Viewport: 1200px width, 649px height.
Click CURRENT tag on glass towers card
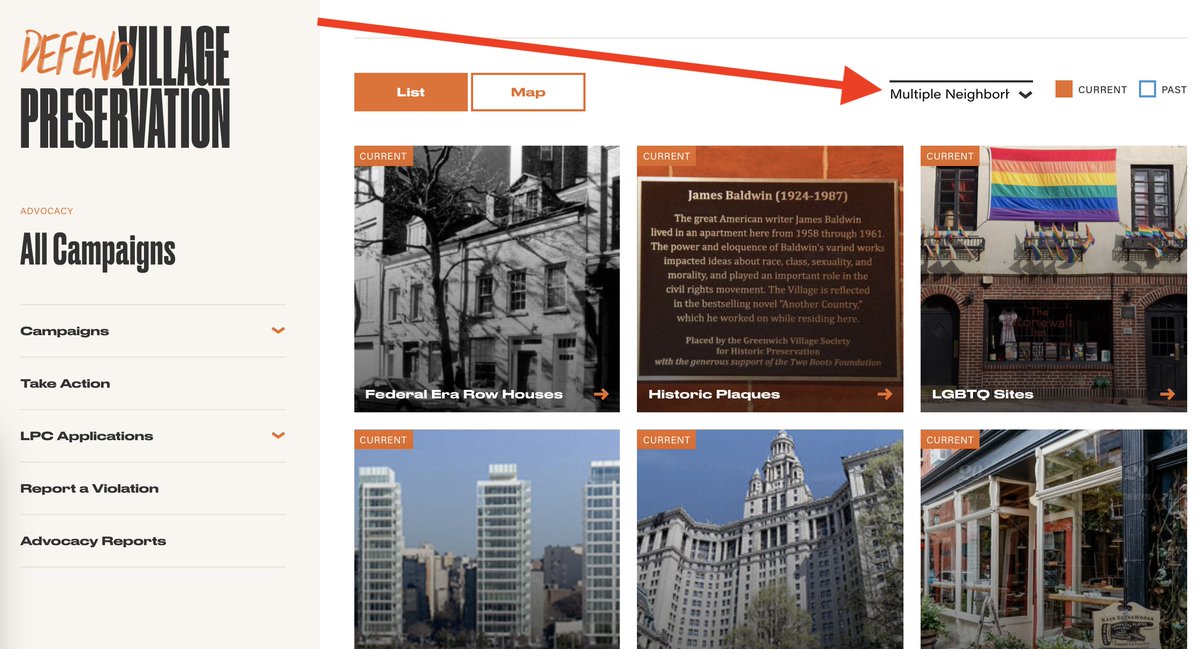(383, 440)
